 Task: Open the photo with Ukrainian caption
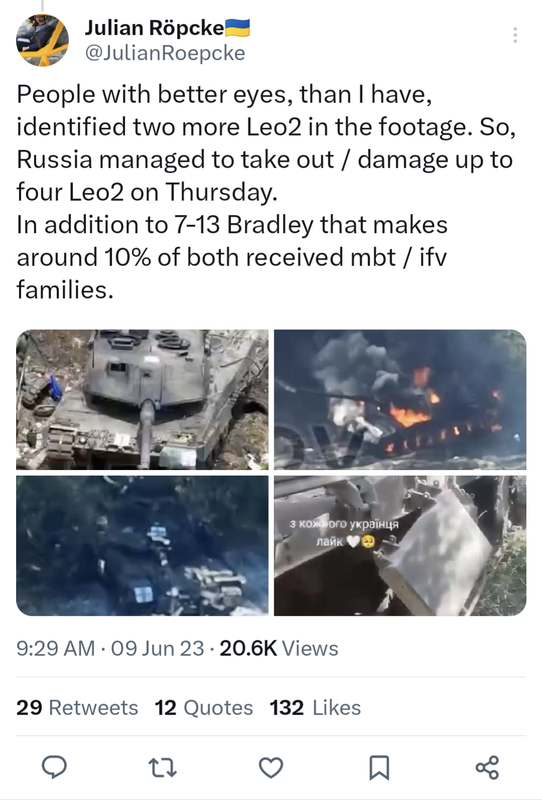tap(400, 546)
